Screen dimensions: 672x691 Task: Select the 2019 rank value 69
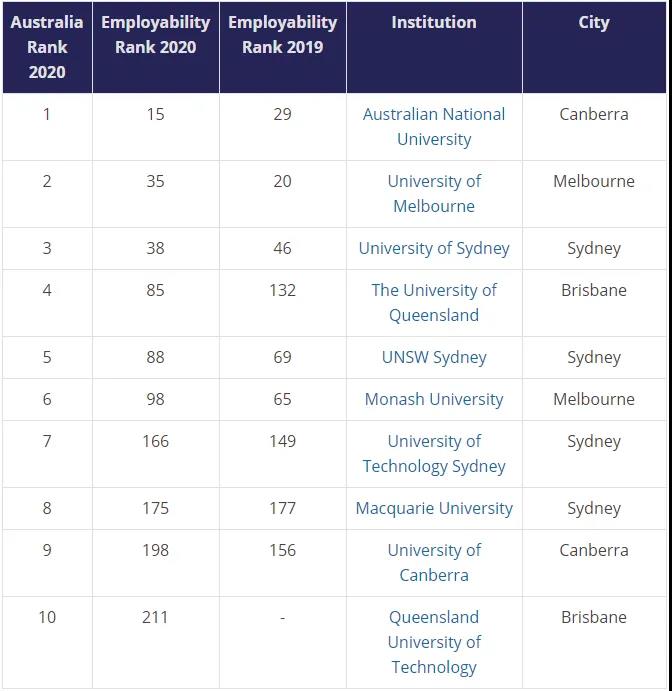coord(282,357)
